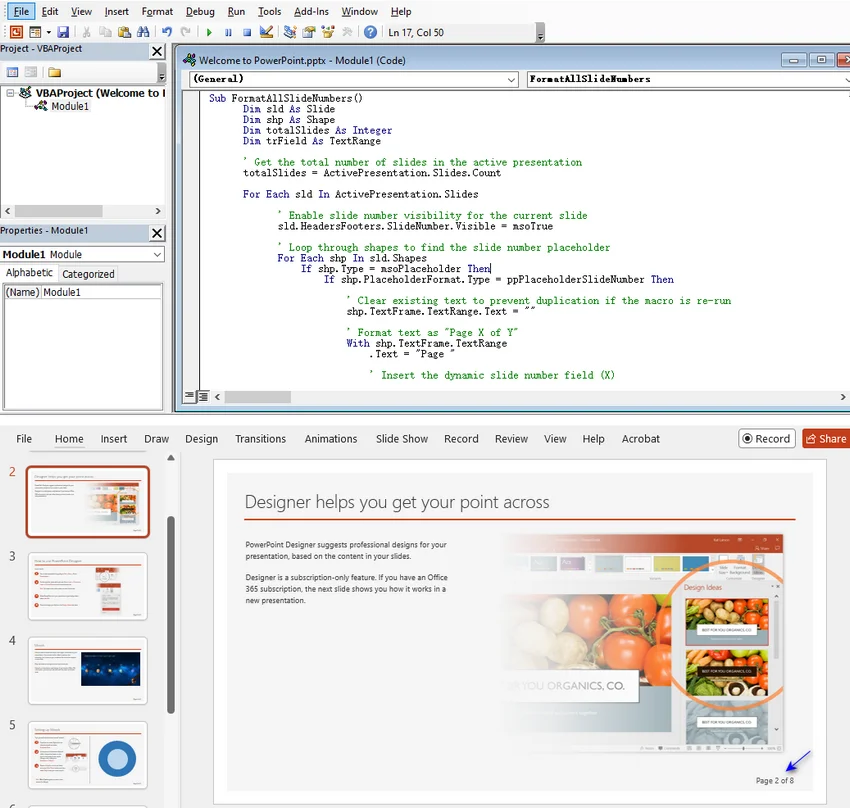The height and width of the screenshot is (808, 850).
Task: Undo the last edit with the Undo arrow
Action: [167, 32]
